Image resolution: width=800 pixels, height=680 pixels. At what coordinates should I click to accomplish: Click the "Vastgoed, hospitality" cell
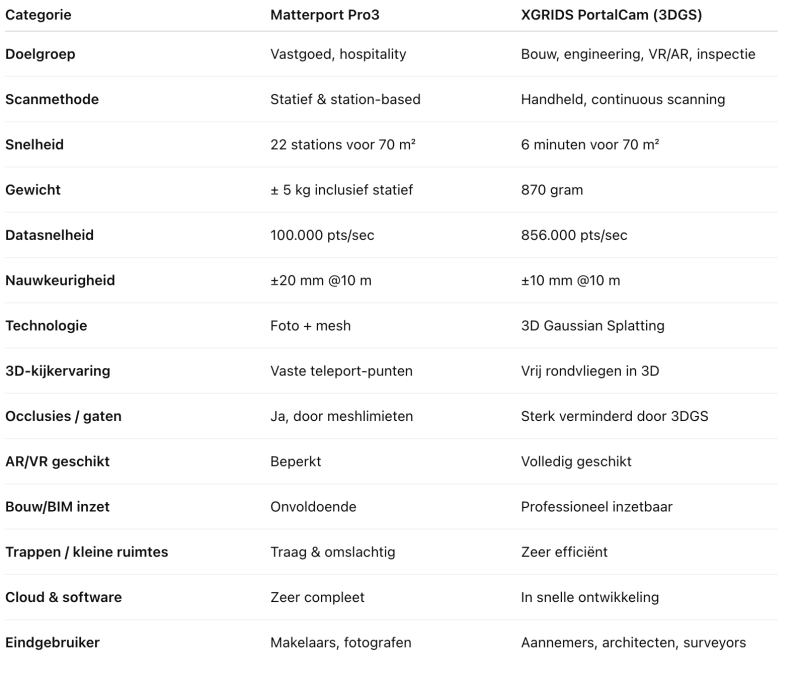[x=338, y=55]
